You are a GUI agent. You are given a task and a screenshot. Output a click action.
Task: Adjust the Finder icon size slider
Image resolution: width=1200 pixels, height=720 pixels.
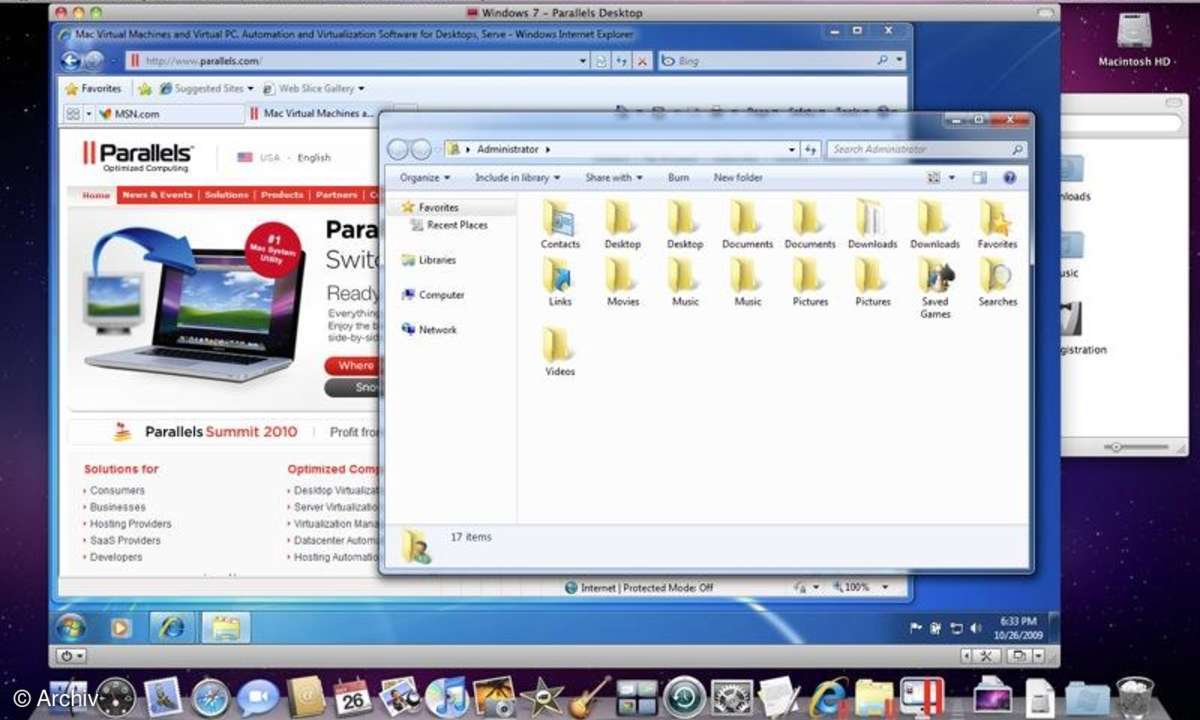[1116, 447]
